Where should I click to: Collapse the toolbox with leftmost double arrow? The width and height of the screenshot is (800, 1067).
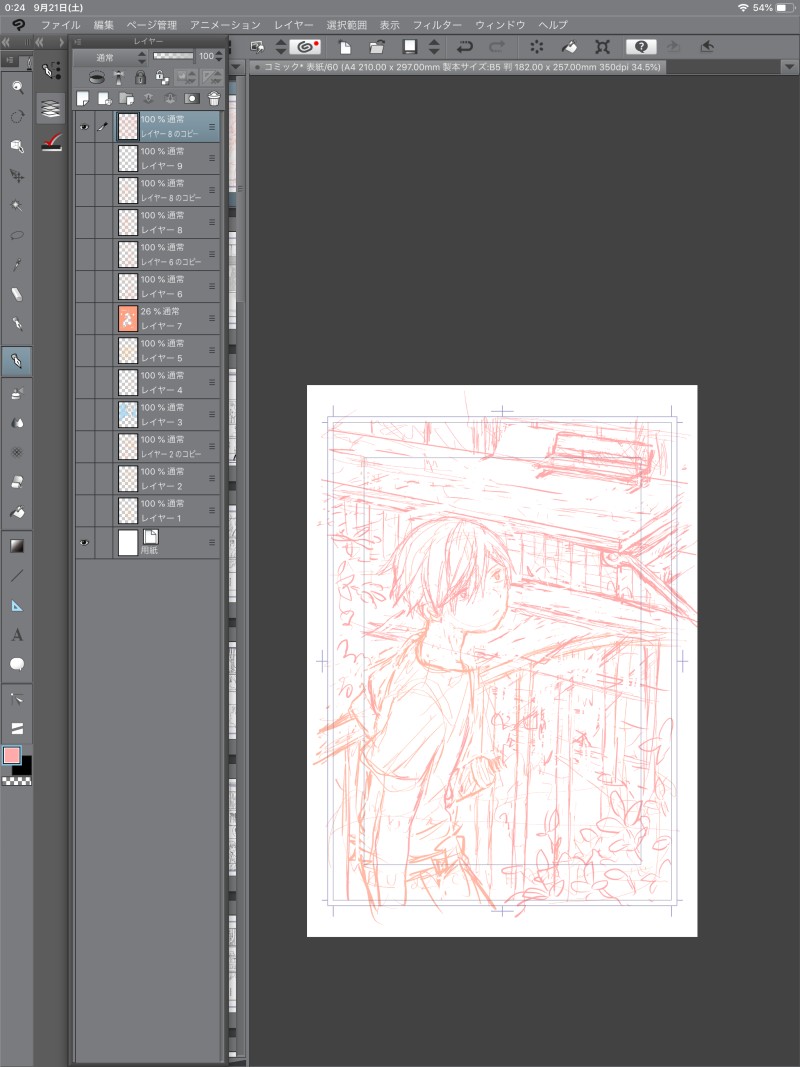(6, 42)
